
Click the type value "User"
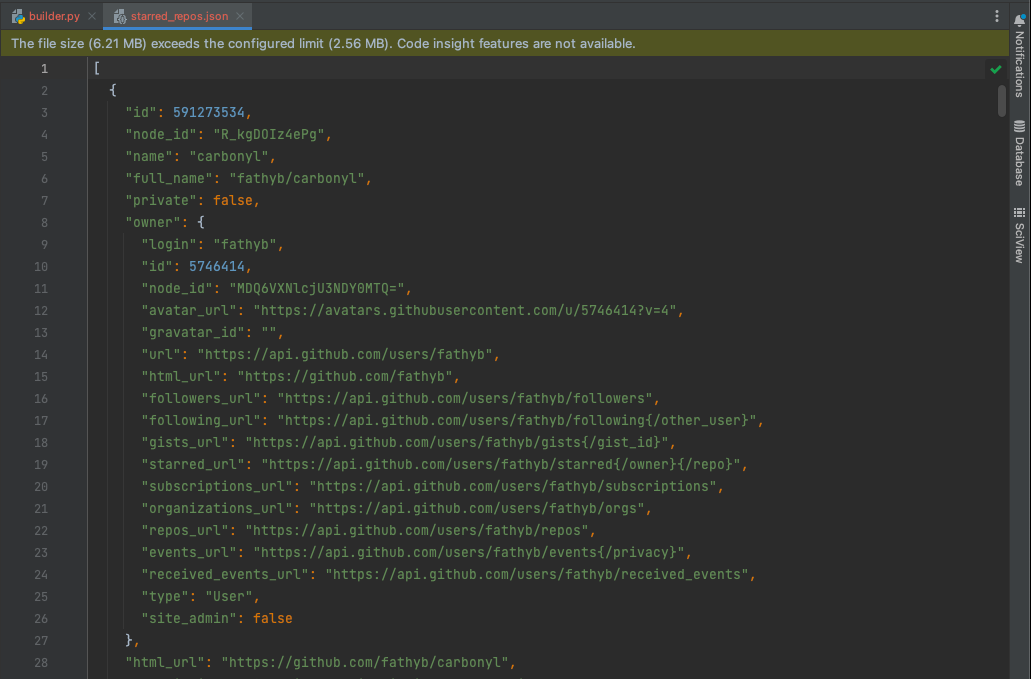click(229, 597)
